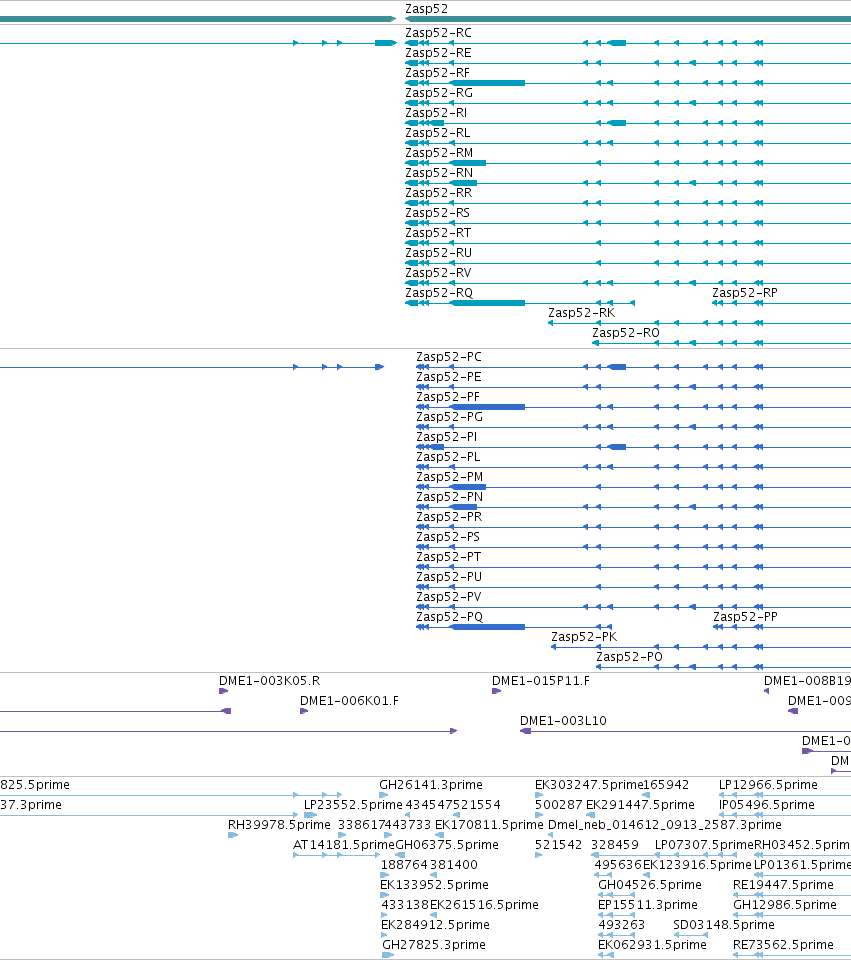Image resolution: width=851 pixels, height=960 pixels.
Task: Select the RE19447.5prime EST label
Action: [783, 885]
